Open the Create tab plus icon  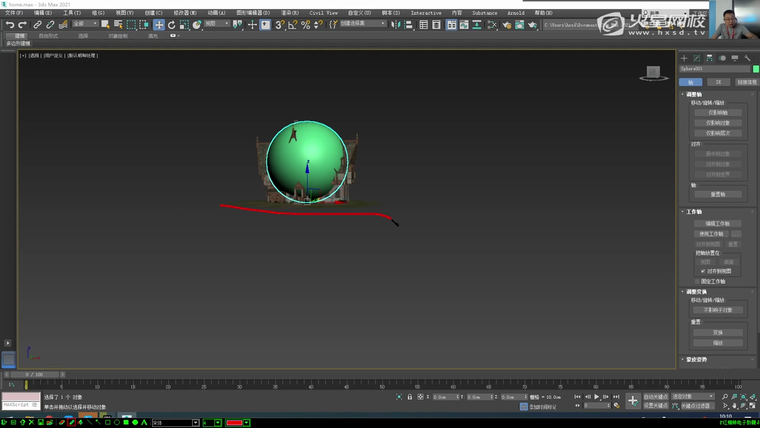[684, 58]
